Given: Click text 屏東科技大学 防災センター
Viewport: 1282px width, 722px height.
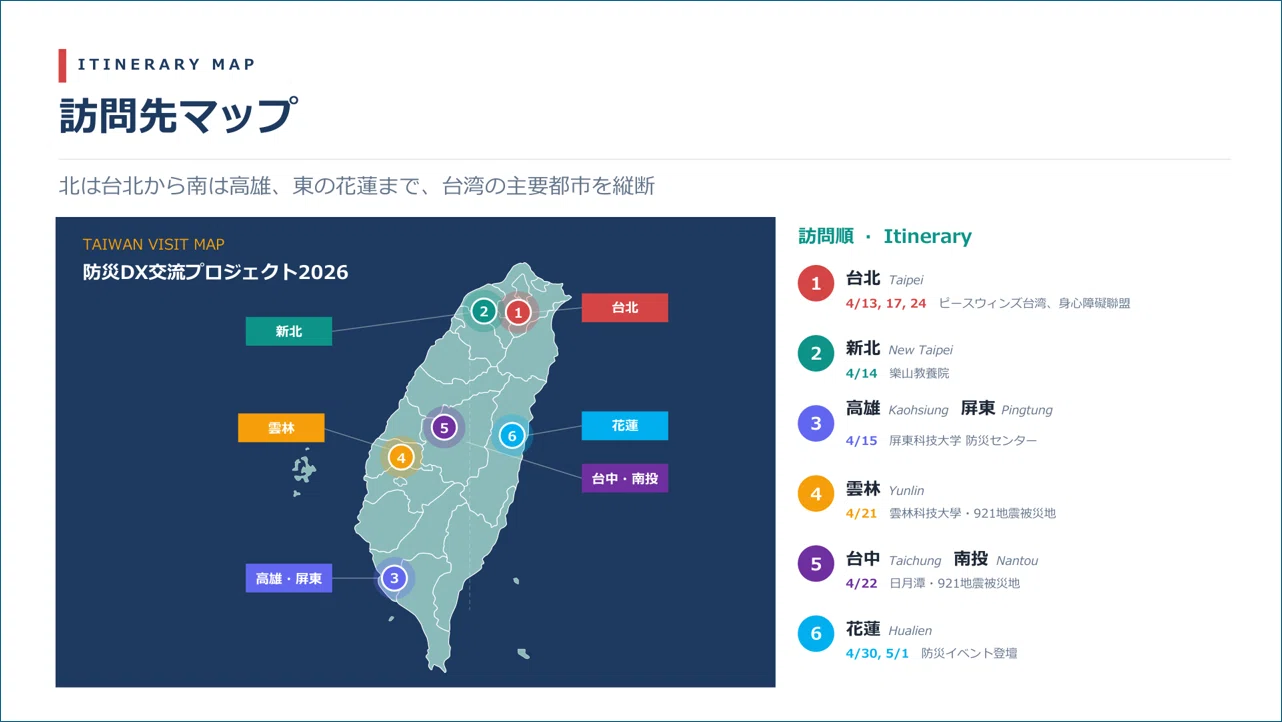Looking at the screenshot, I should [x=963, y=440].
